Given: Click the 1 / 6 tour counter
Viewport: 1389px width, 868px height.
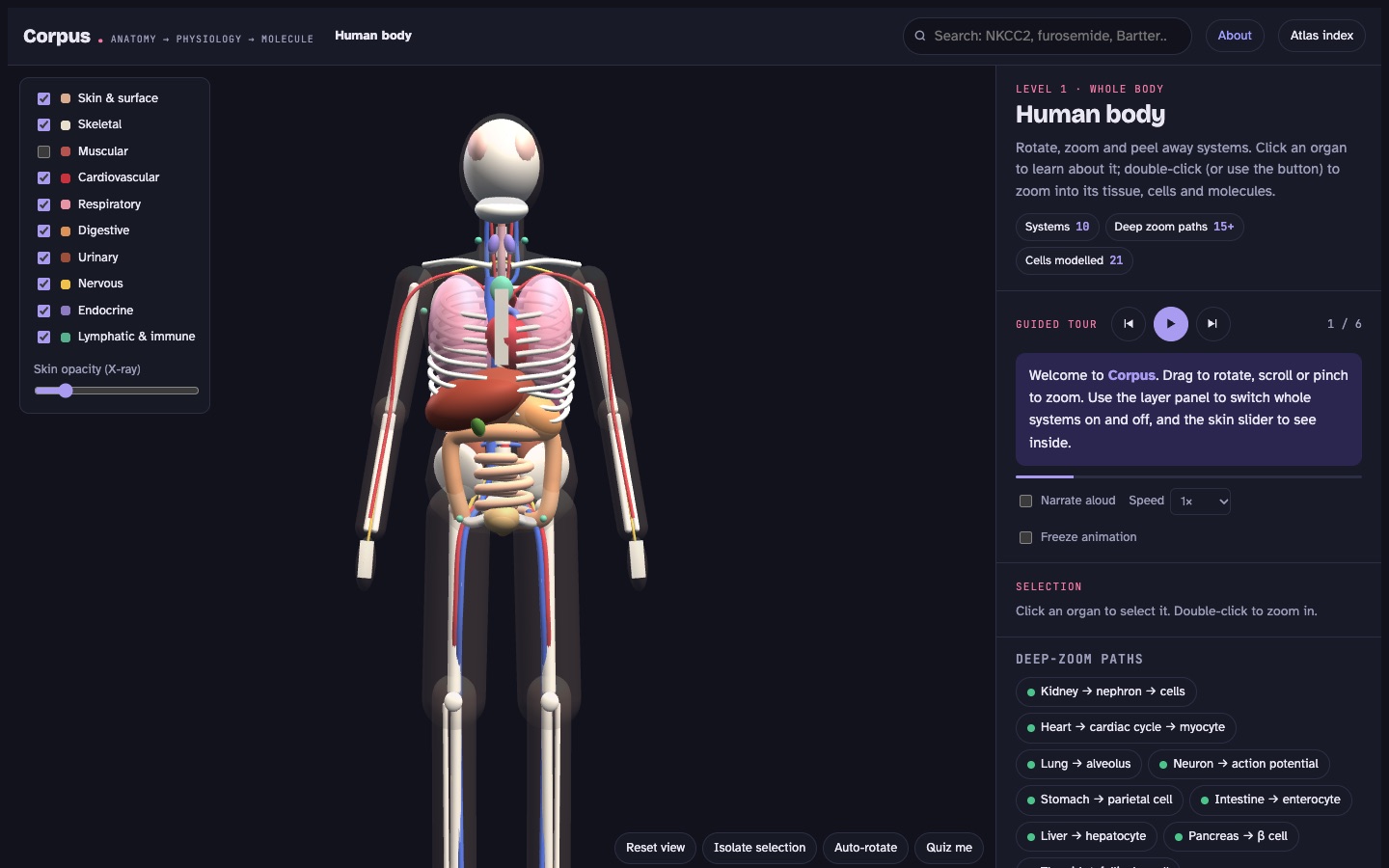Looking at the screenshot, I should click(x=1344, y=324).
